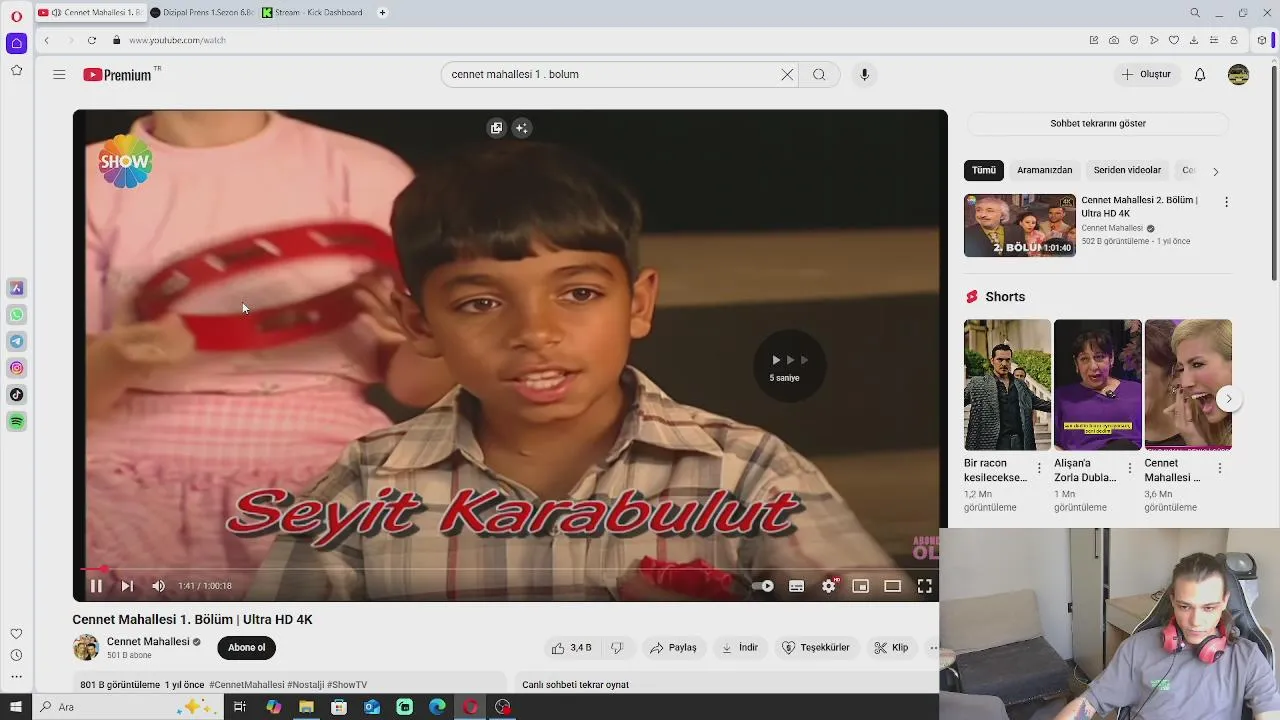Open Opera easy setup sliders icon
1280x720 pixels.
click(x=1214, y=40)
